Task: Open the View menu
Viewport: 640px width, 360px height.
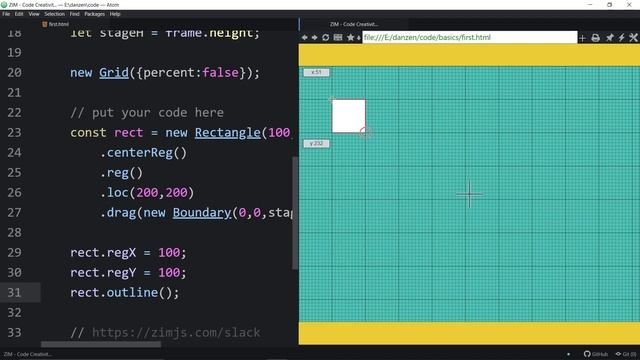Action: coord(34,14)
